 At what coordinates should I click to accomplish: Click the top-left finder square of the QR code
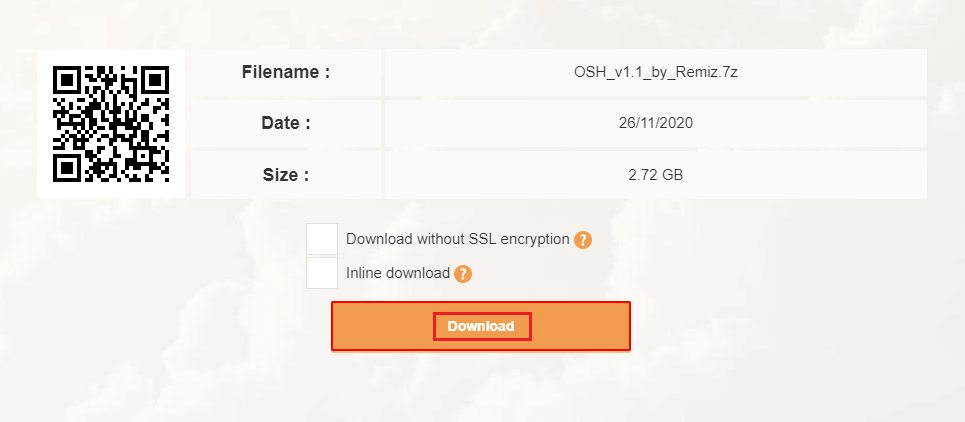[67, 81]
